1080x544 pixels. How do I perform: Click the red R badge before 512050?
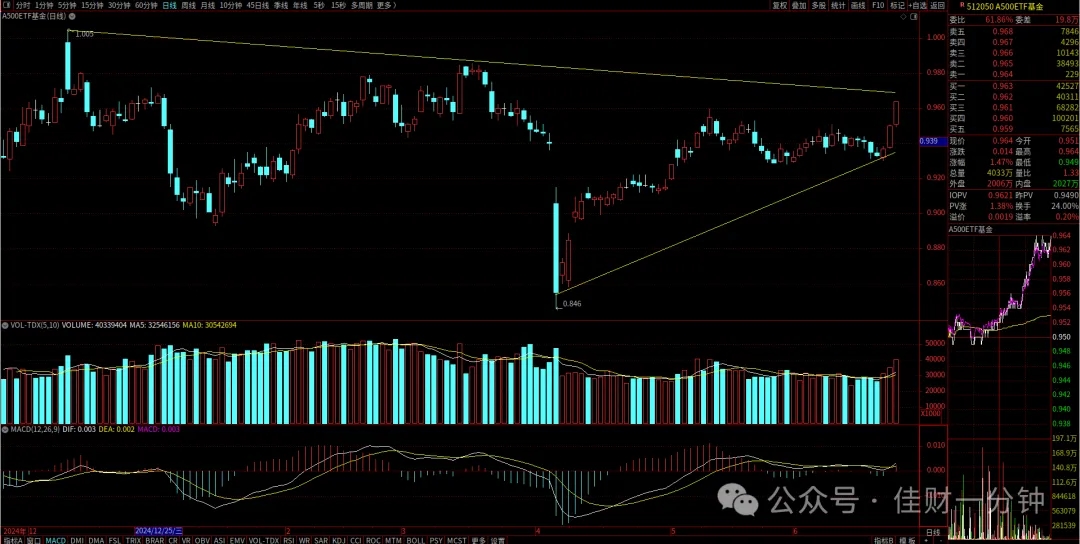click(962, 5)
